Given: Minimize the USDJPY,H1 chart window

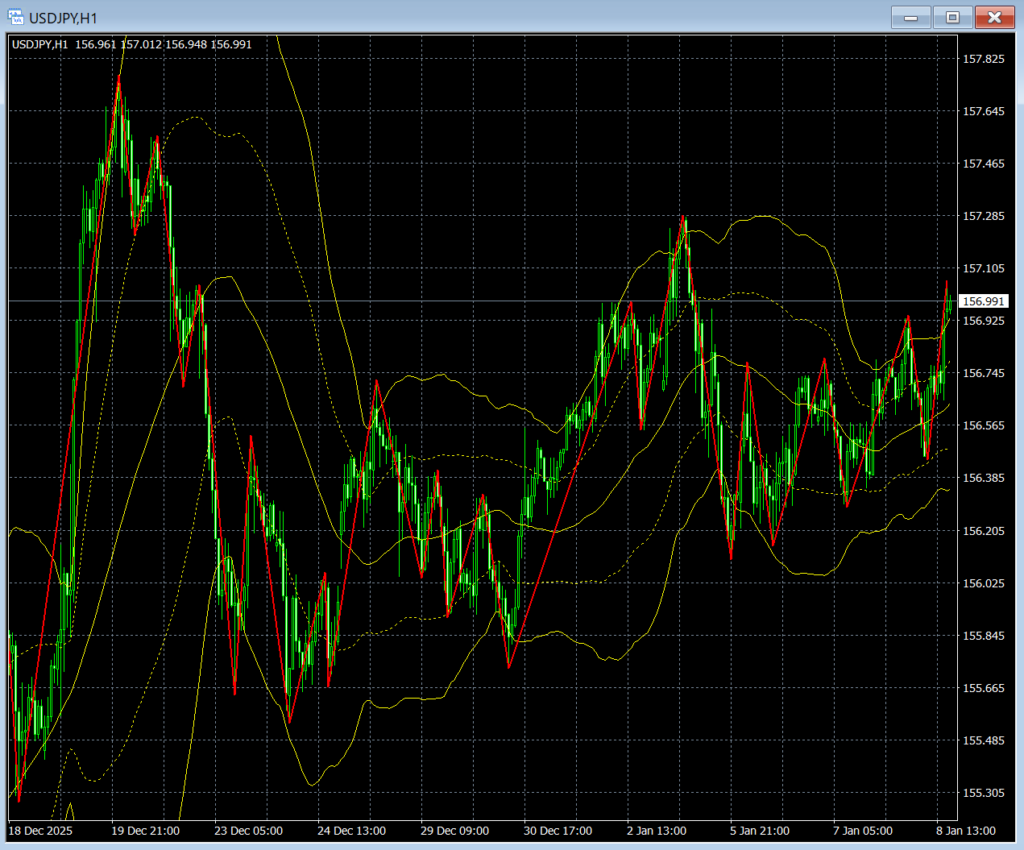Looking at the screenshot, I should coord(910,17).
